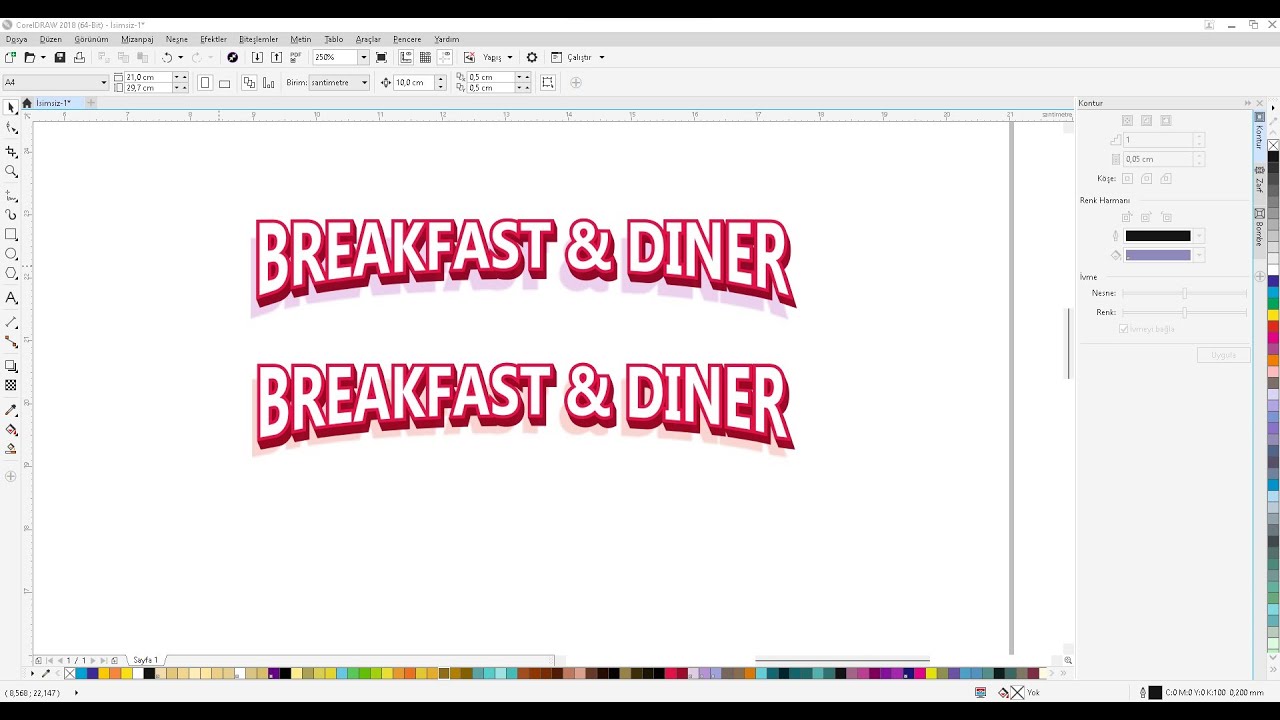Toggle the 'İvmeyi bağla' checkbox

point(1124,329)
